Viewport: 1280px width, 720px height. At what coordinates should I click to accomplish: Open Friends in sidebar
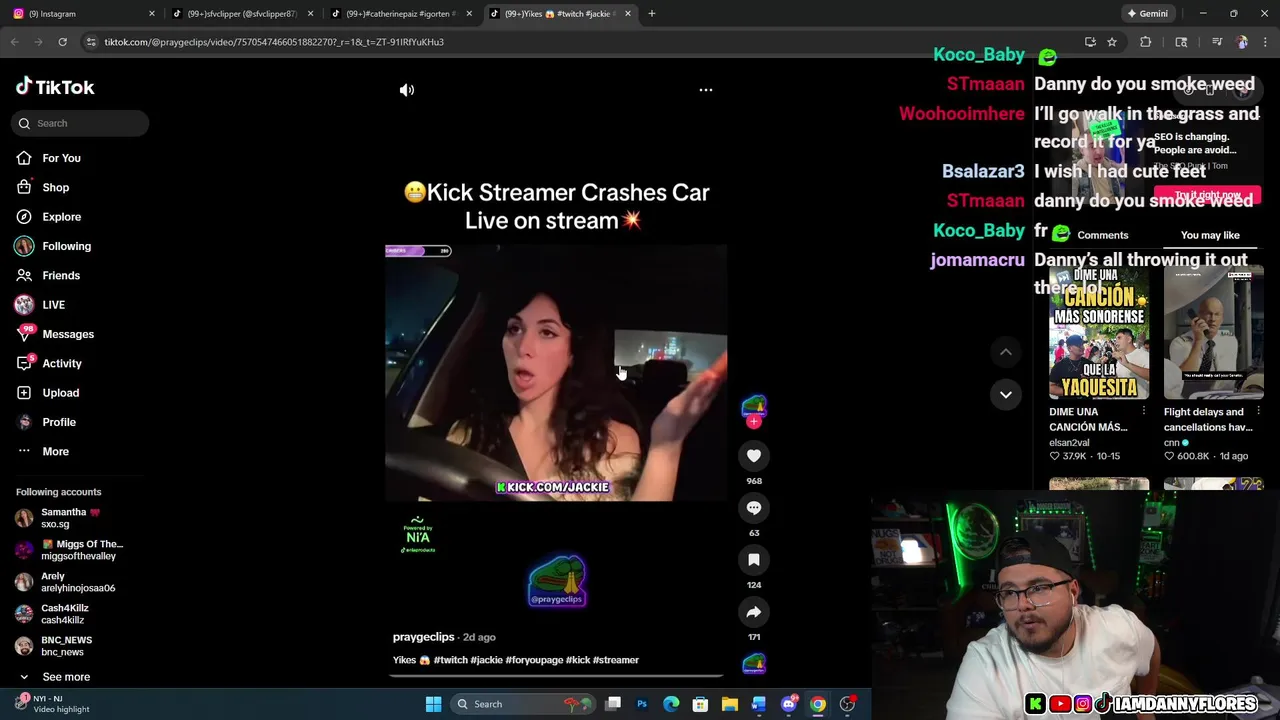pyautogui.click(x=61, y=275)
